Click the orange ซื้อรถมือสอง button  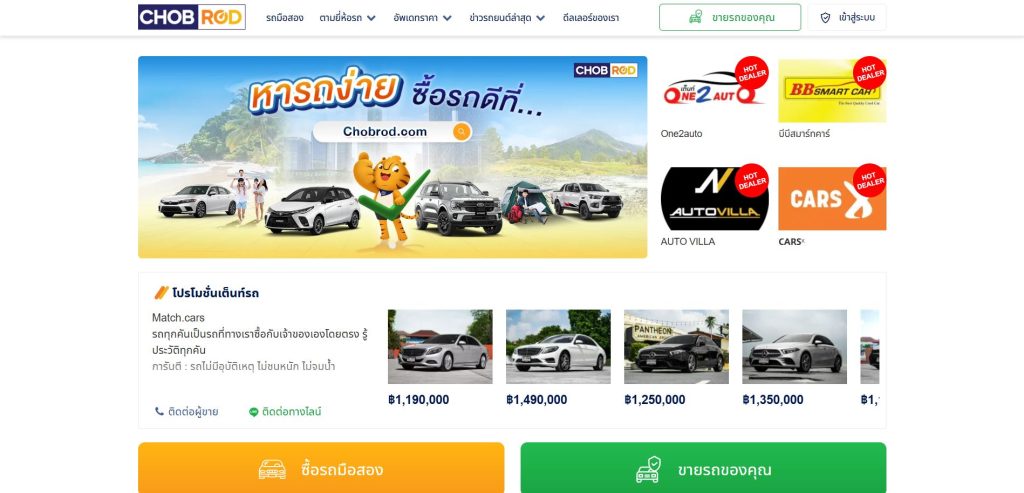(321, 469)
